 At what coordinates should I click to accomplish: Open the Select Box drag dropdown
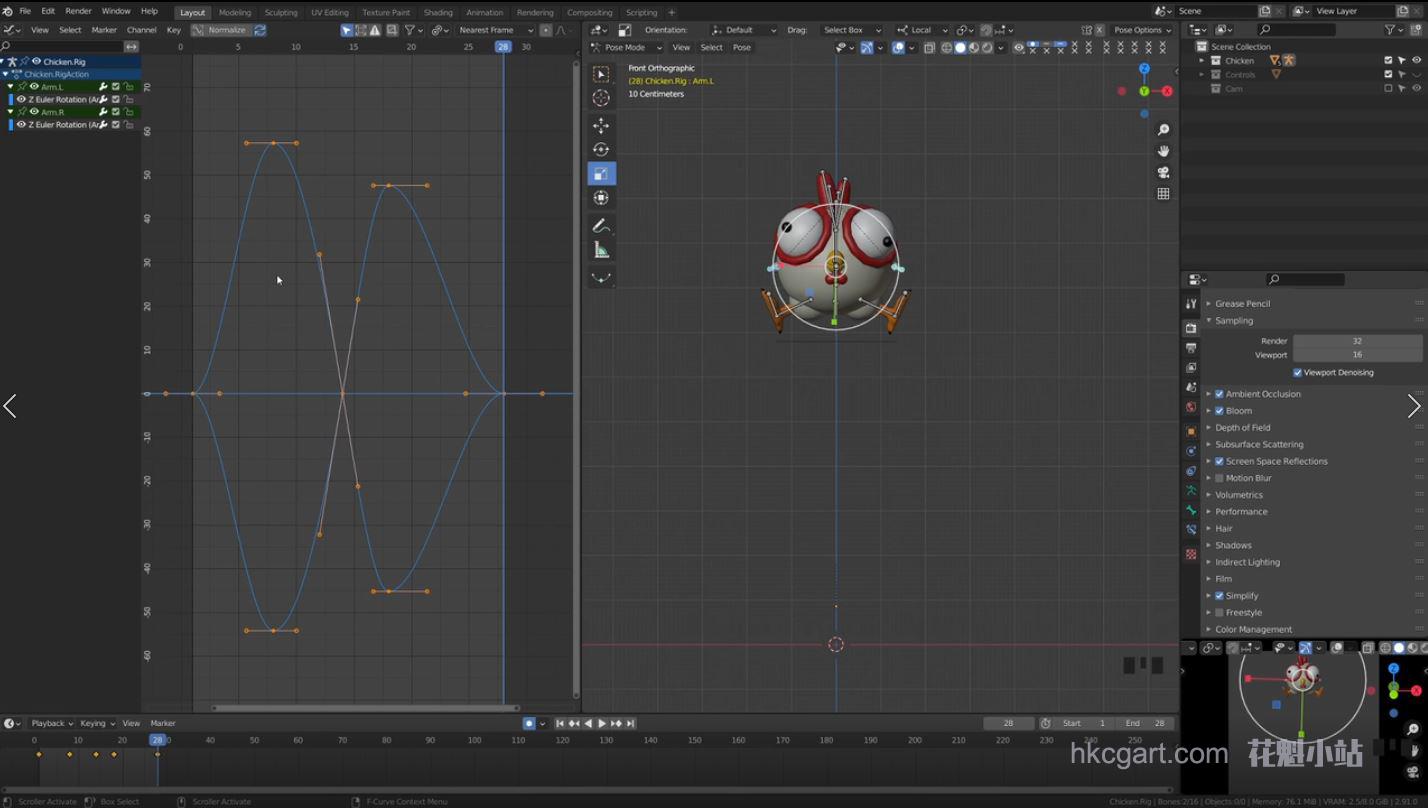pyautogui.click(x=850, y=30)
